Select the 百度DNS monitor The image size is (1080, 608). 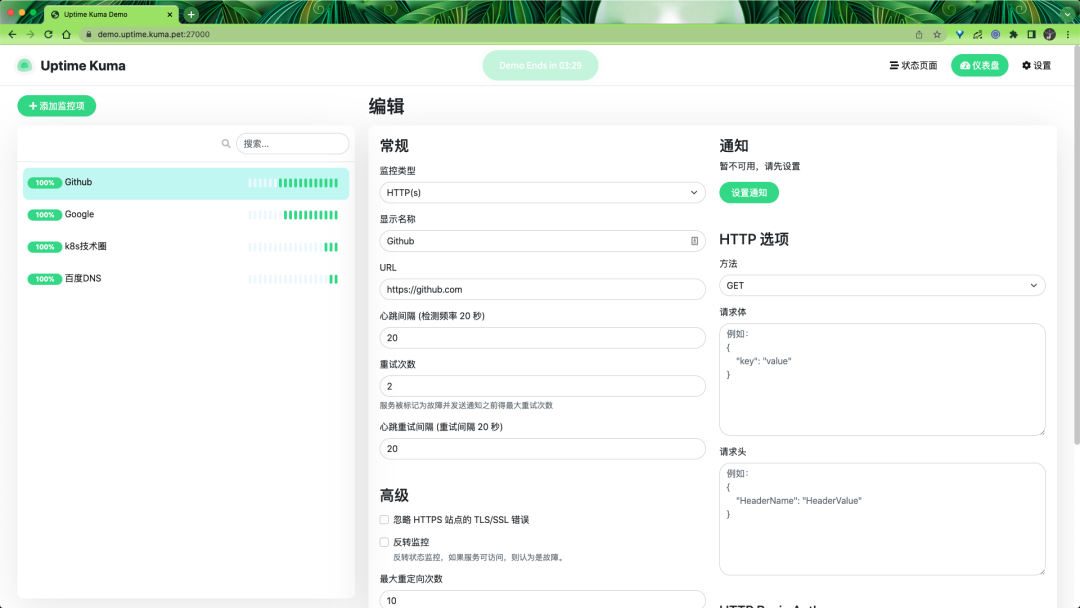click(186, 279)
